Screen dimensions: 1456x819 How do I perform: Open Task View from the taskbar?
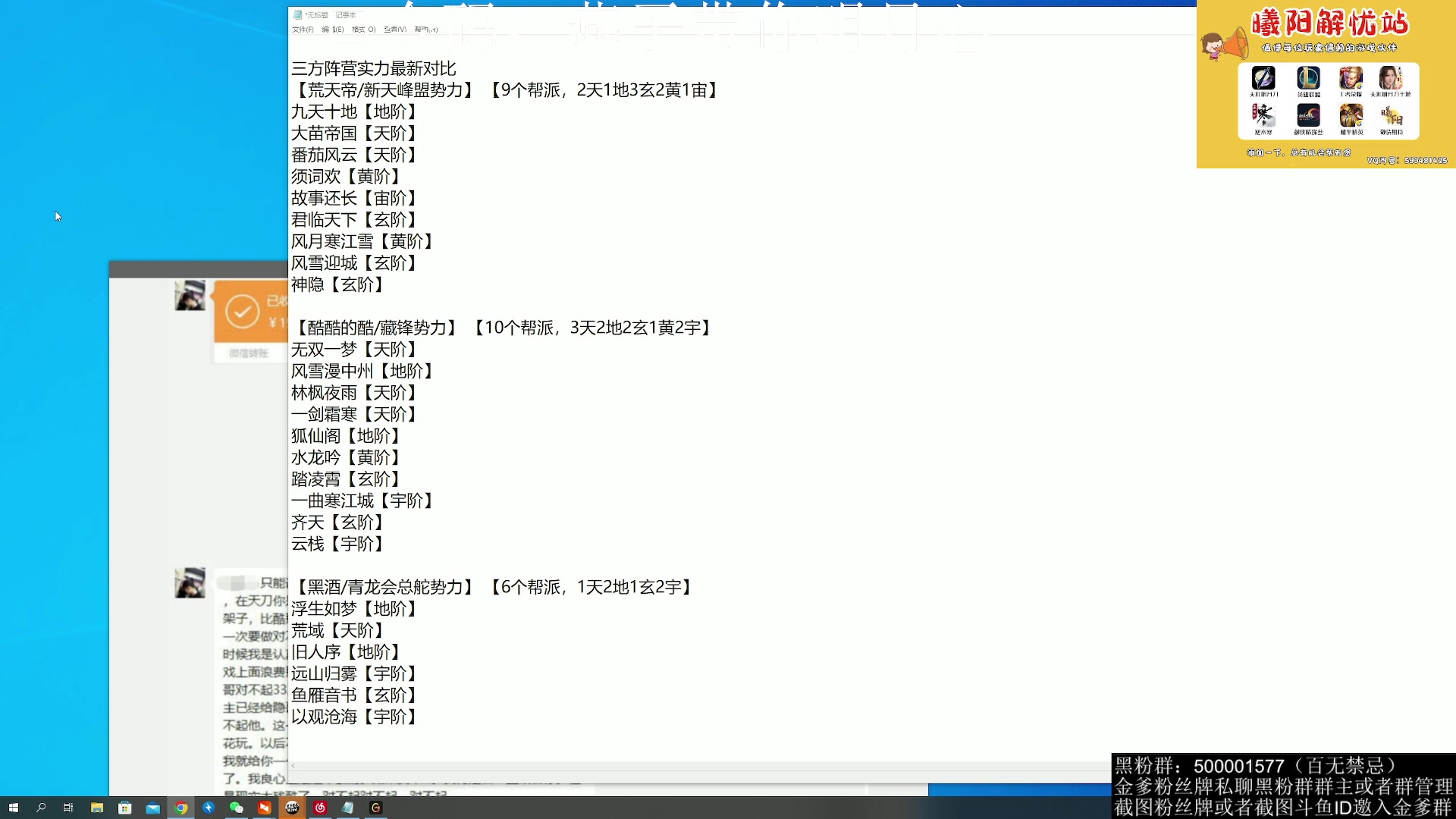click(68, 808)
